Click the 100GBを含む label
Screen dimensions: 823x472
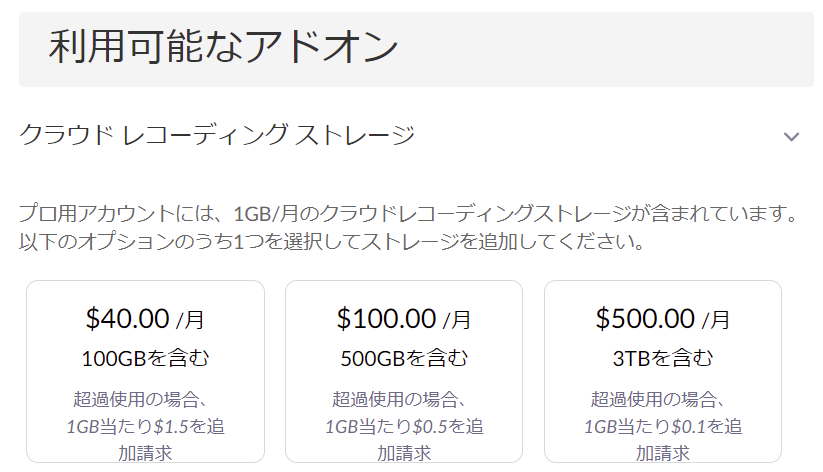(x=145, y=358)
